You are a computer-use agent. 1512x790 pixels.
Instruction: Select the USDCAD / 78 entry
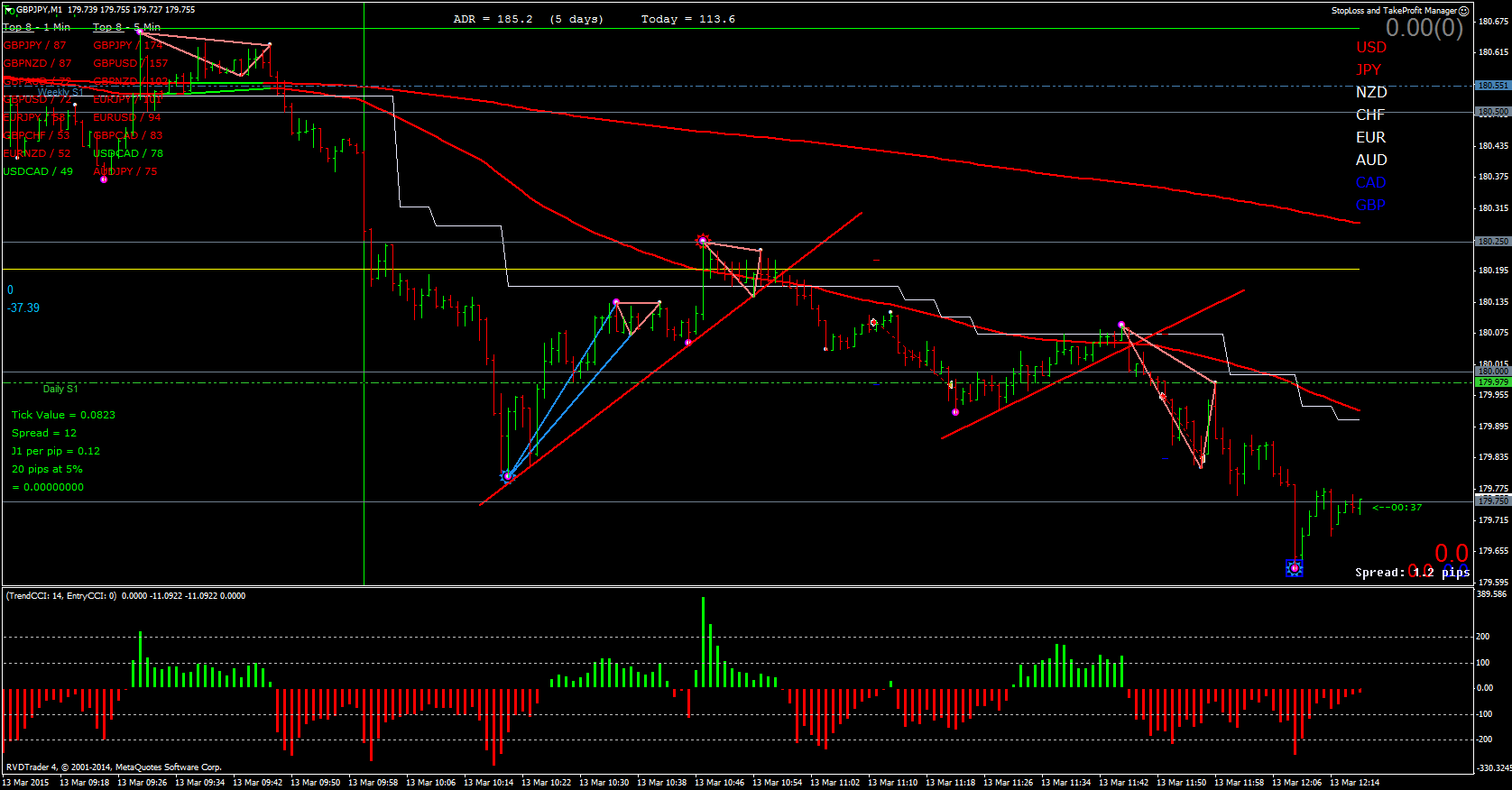click(128, 153)
